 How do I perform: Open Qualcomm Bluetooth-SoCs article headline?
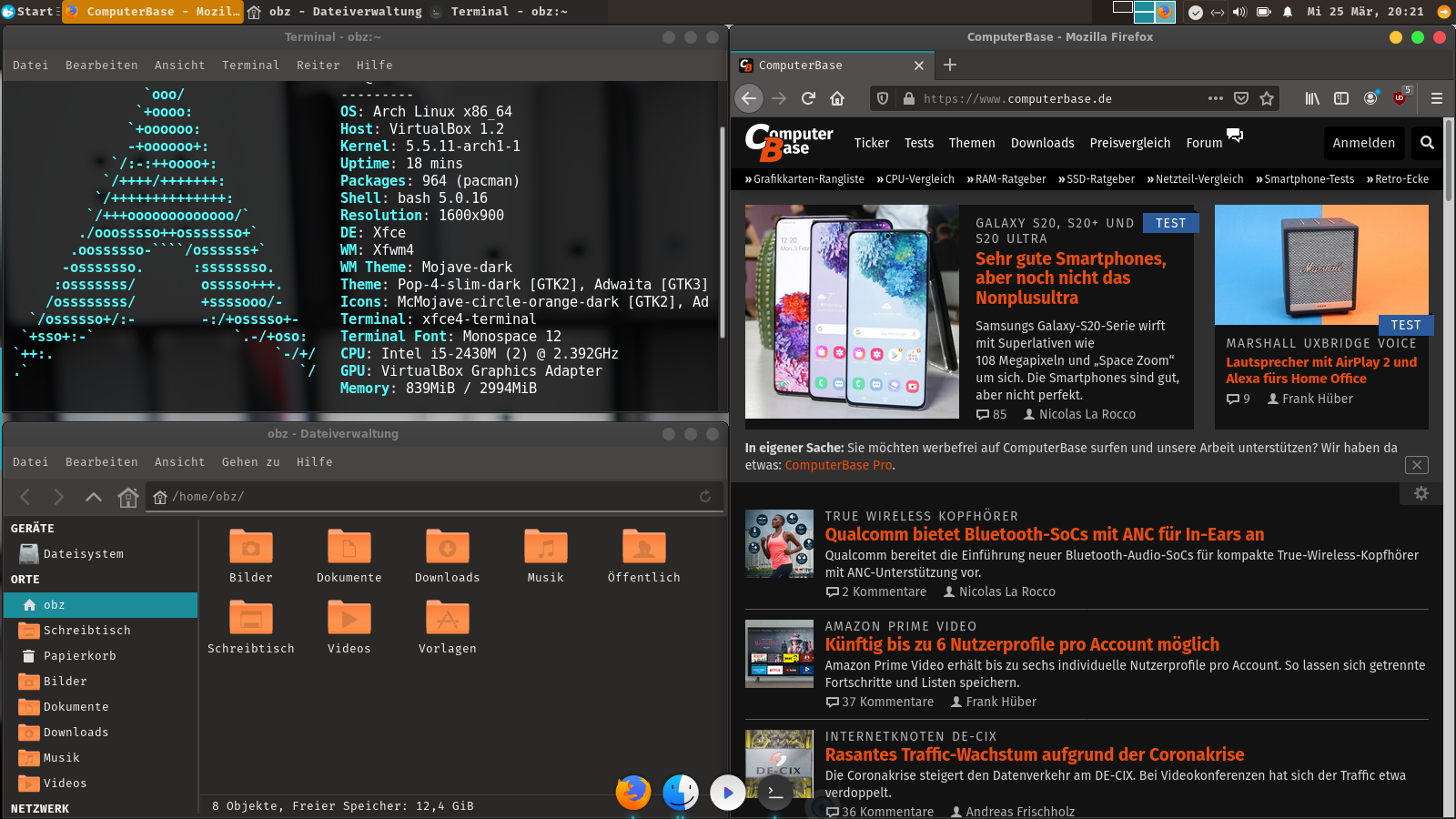(x=1045, y=534)
